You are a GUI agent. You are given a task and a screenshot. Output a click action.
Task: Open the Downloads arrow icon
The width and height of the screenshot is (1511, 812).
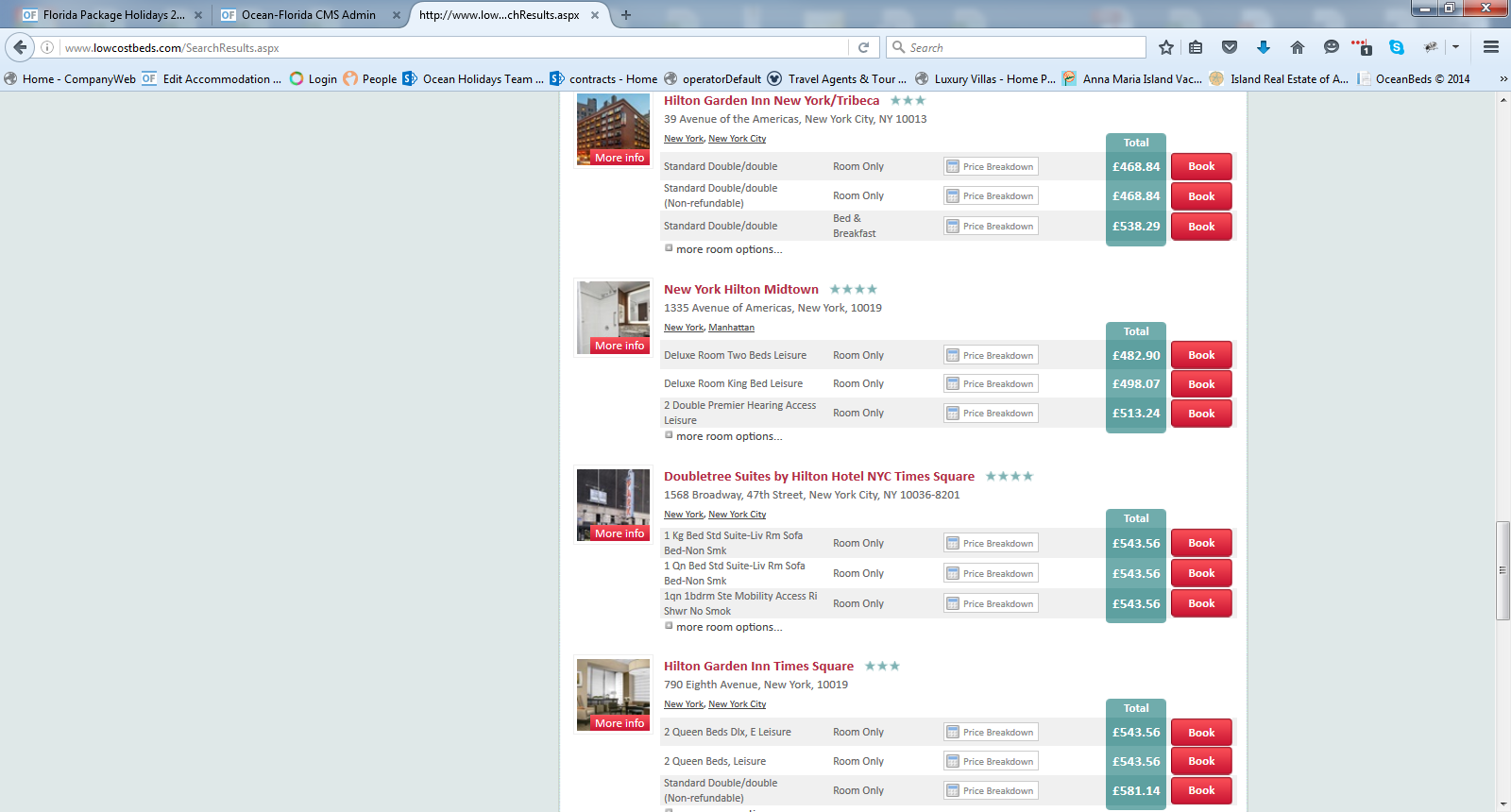tap(1264, 47)
